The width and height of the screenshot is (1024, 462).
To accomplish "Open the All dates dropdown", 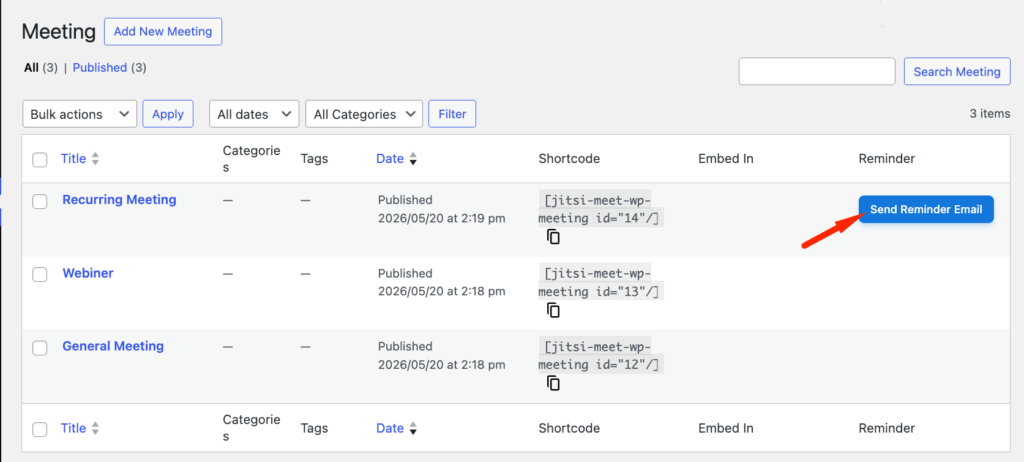I will 254,114.
